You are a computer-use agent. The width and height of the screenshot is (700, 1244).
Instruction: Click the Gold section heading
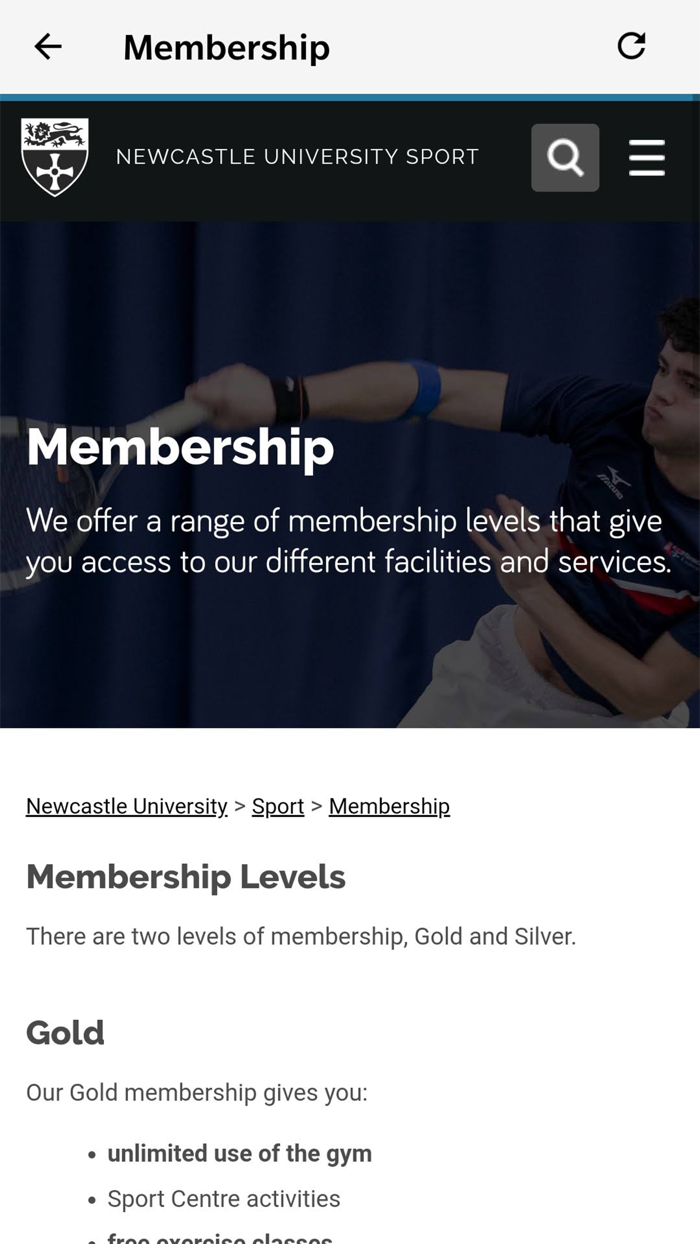tap(64, 1033)
